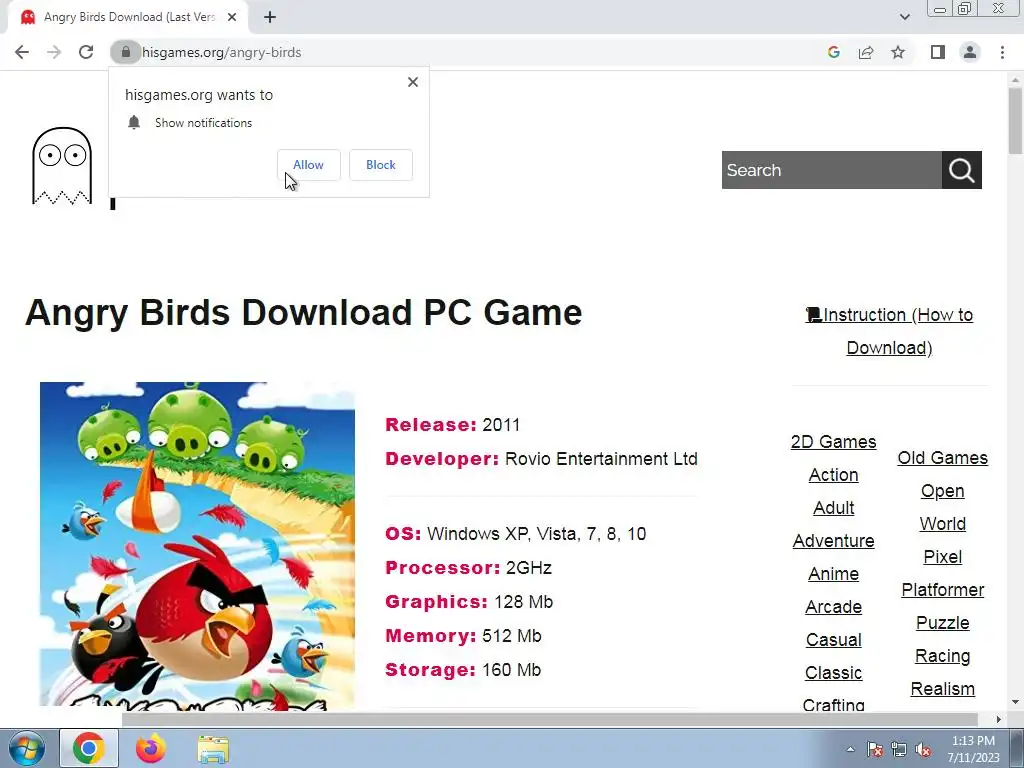1024x768 pixels.
Task: Click the address bar URL text
Action: pyautogui.click(x=221, y=52)
